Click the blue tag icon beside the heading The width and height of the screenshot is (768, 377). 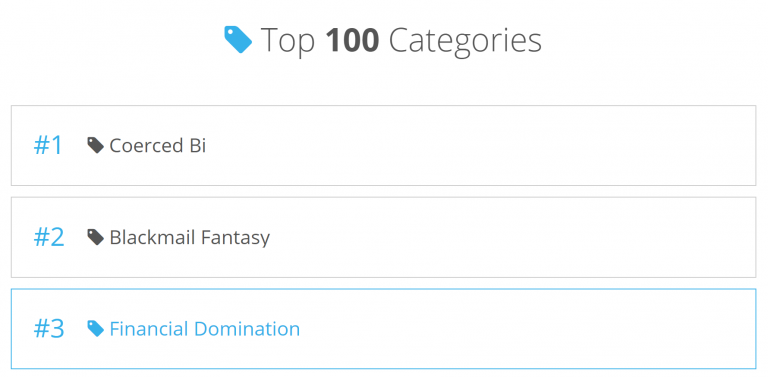[x=238, y=40]
